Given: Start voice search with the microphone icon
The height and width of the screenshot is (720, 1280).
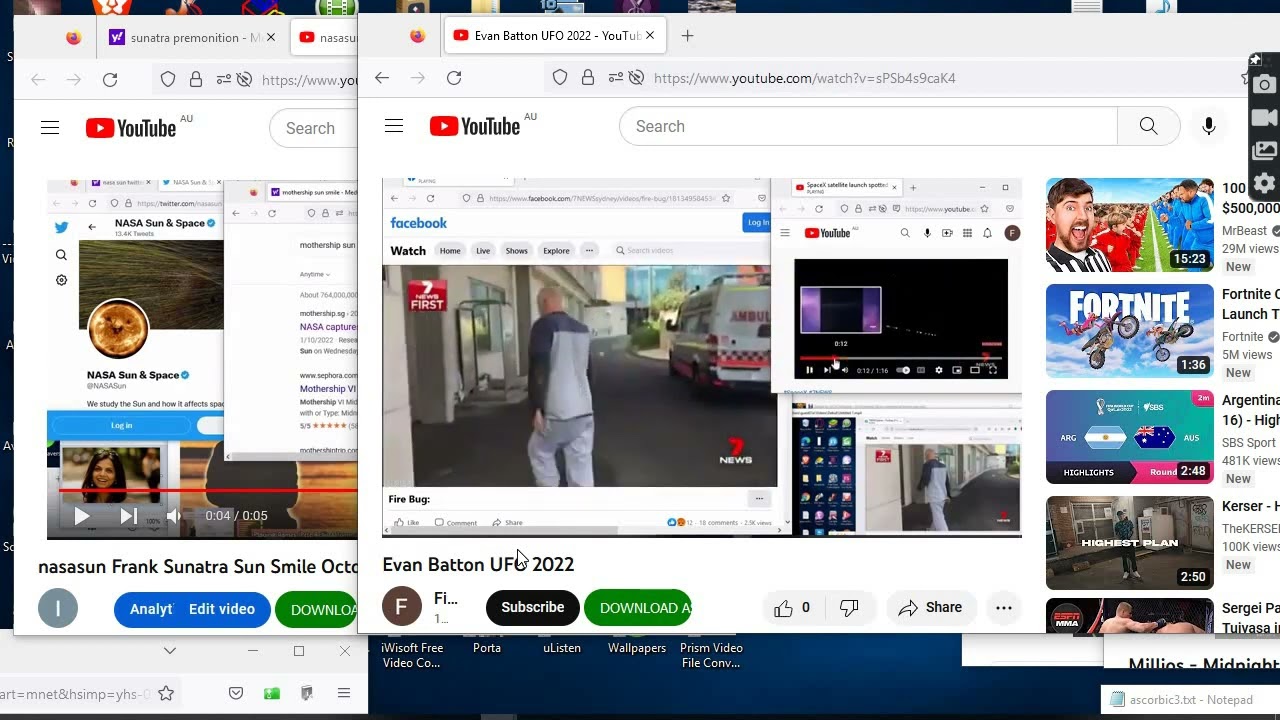Looking at the screenshot, I should pos(1208,126).
